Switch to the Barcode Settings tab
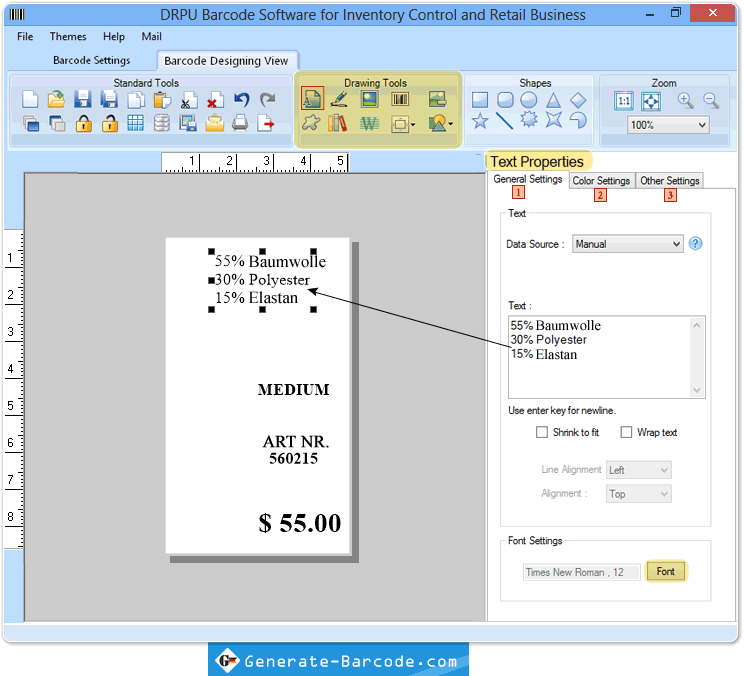744x676 pixels. 92,60
